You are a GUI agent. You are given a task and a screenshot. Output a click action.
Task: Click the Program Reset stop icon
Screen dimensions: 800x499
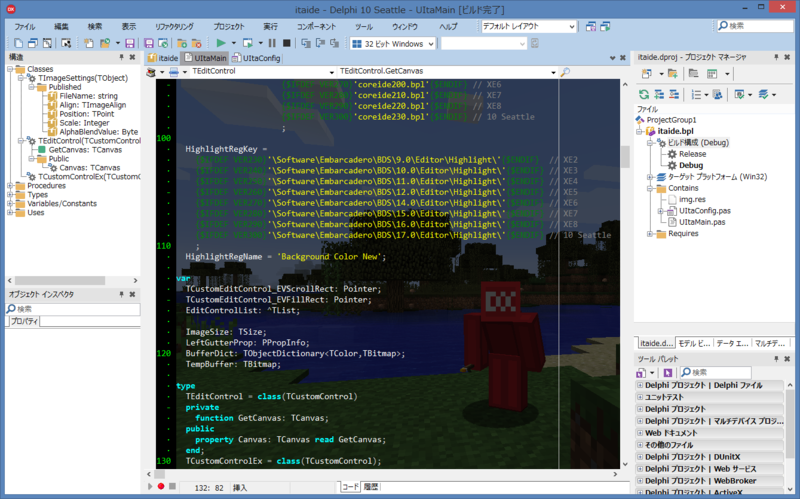[x=286, y=43]
